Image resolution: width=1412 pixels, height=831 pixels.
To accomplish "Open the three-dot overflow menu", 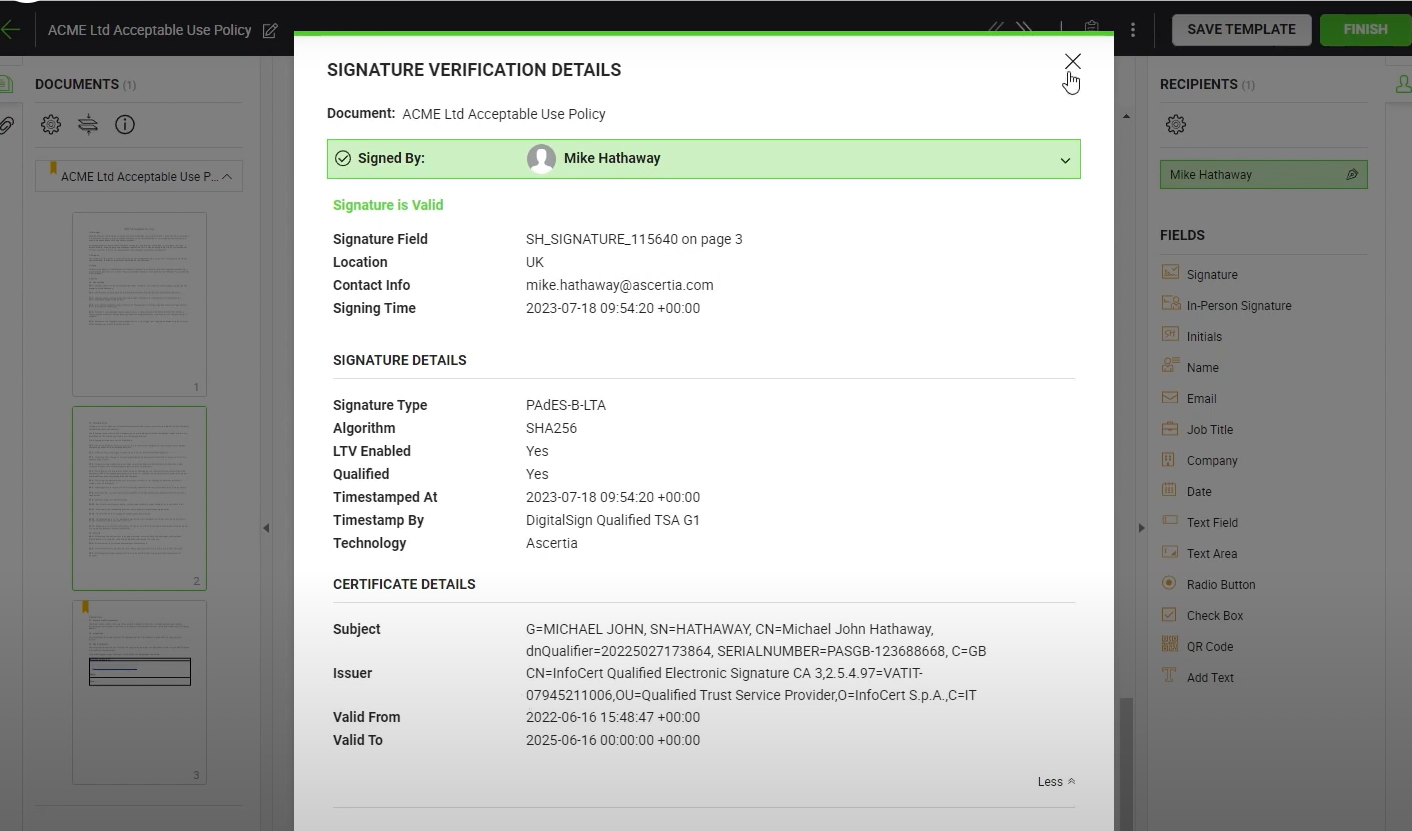I will 1132,28.
